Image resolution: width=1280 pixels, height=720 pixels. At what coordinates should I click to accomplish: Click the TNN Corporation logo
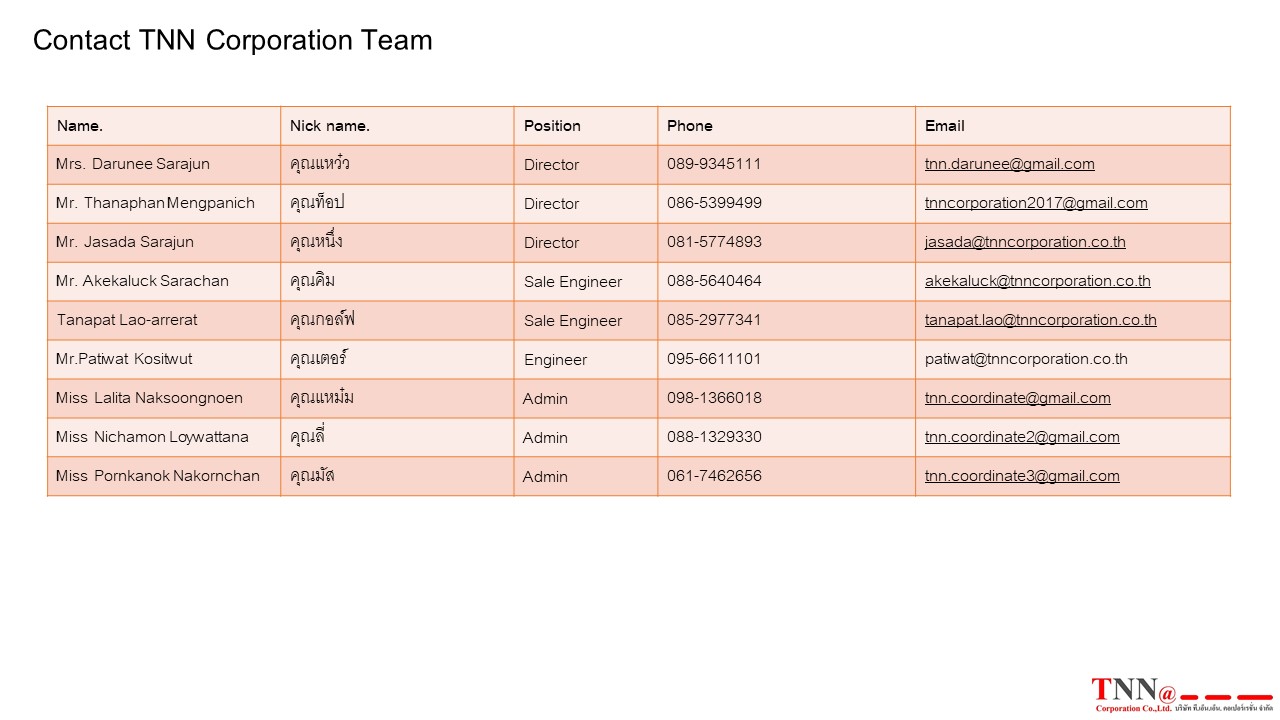tap(1181, 694)
